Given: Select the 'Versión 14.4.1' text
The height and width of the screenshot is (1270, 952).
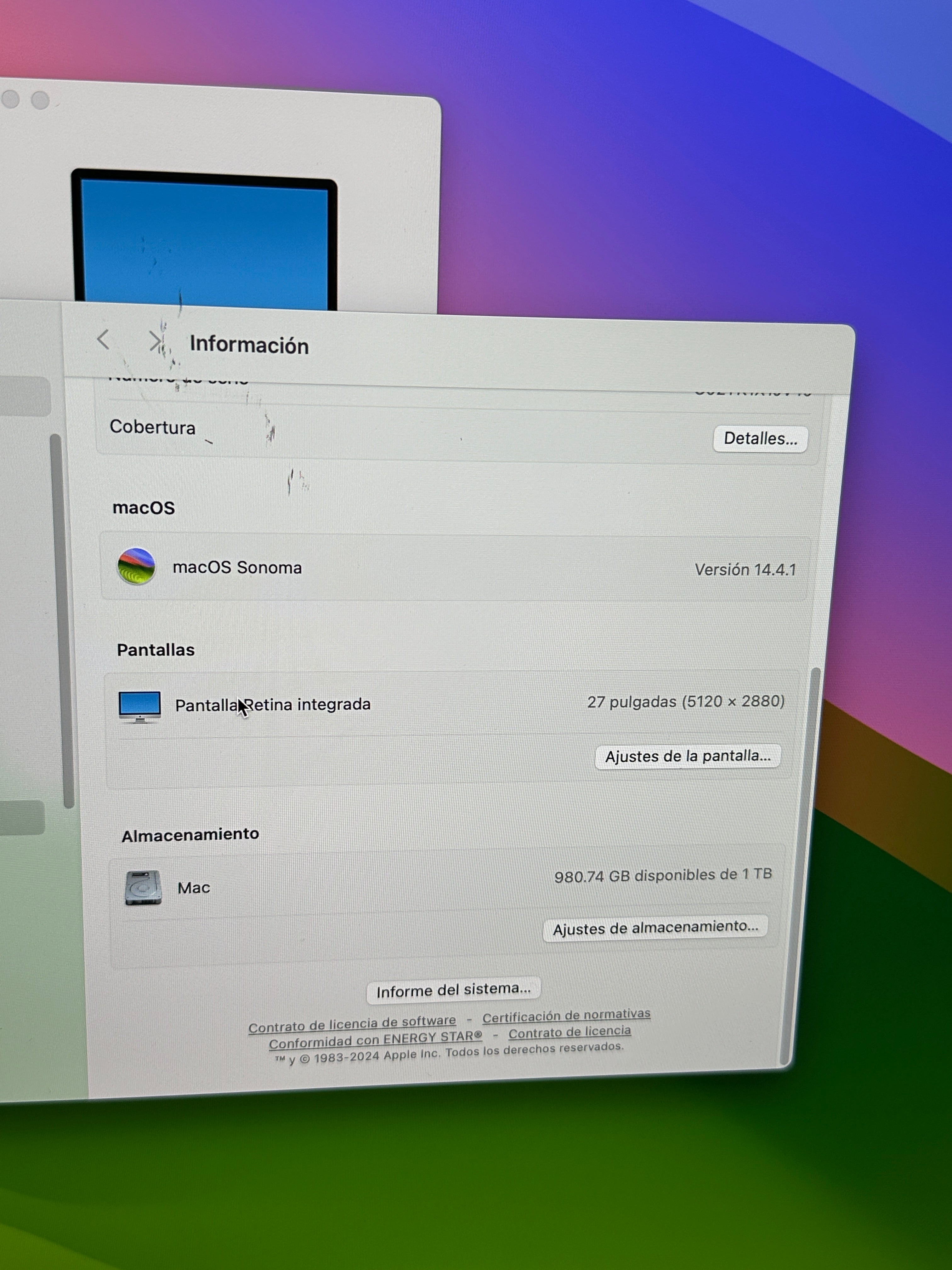Looking at the screenshot, I should coord(745,569).
